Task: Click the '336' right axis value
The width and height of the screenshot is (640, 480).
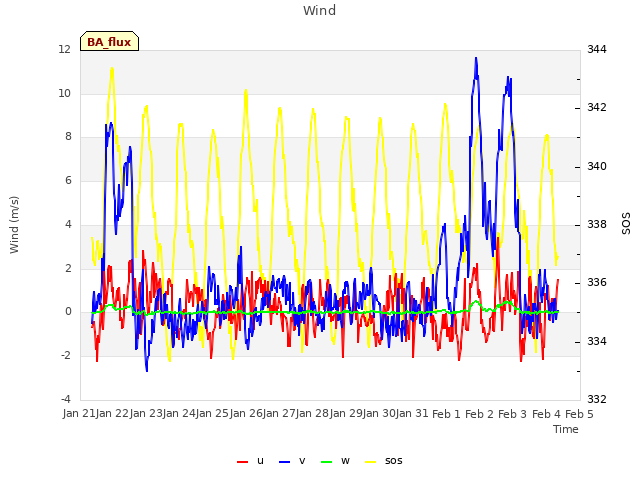Action: pos(597,282)
